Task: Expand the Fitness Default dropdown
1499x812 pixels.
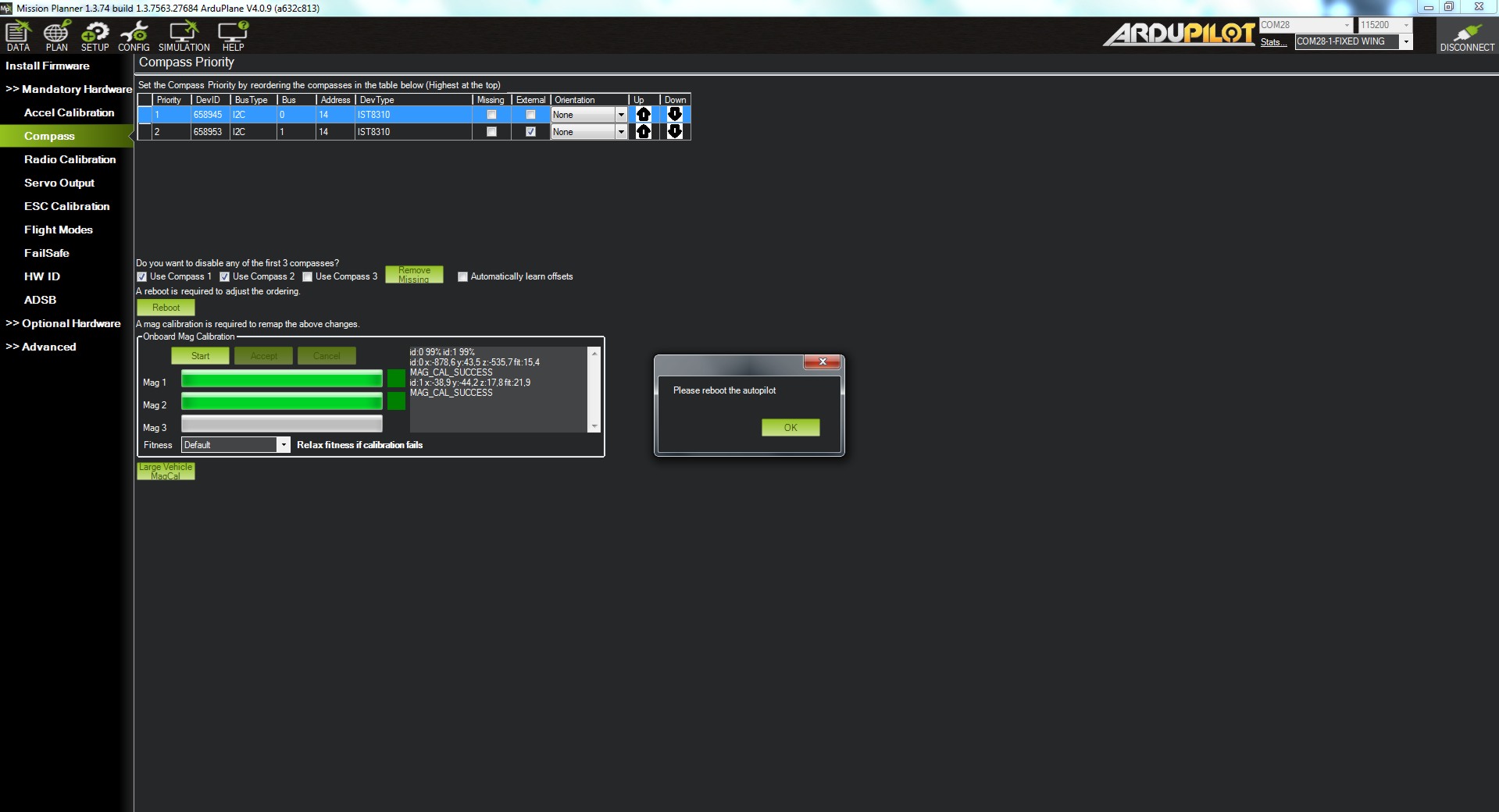Action: click(283, 445)
